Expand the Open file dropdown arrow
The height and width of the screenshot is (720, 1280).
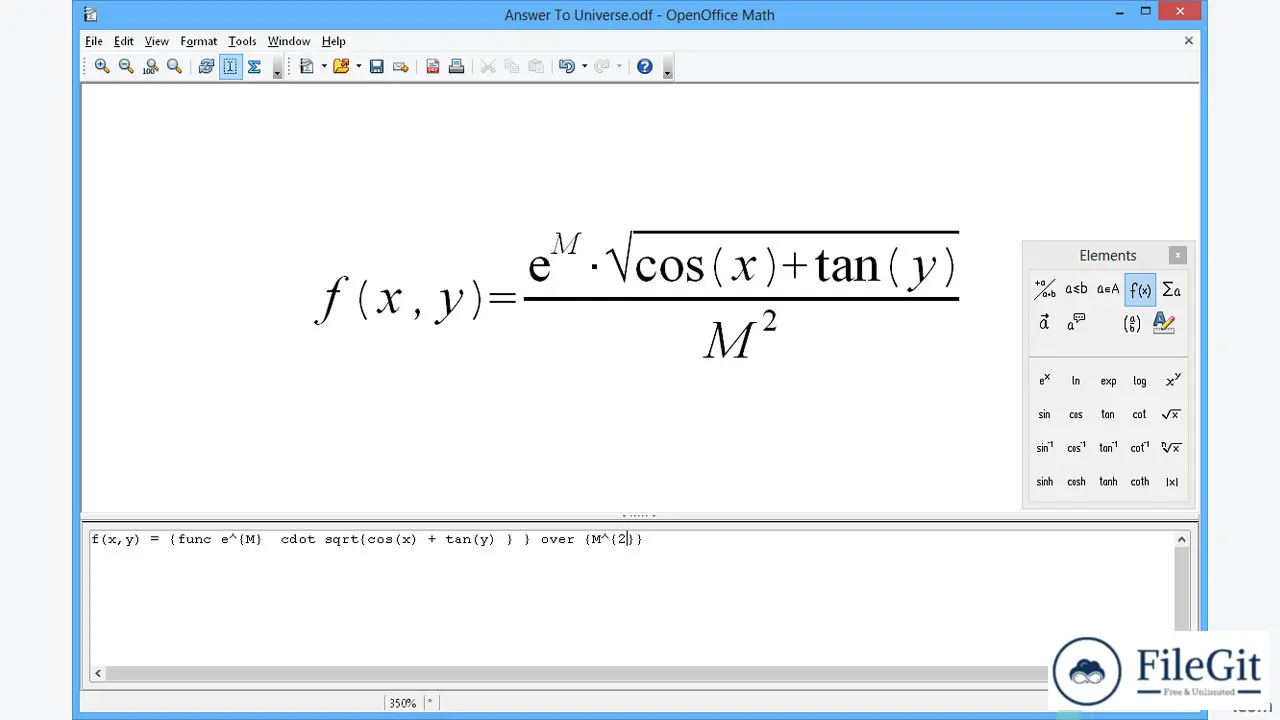tap(358, 66)
